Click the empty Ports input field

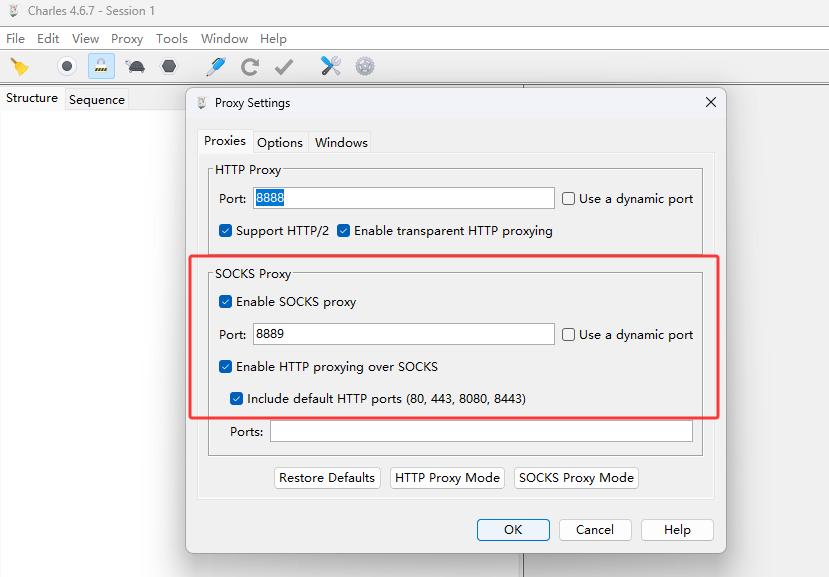coord(481,431)
